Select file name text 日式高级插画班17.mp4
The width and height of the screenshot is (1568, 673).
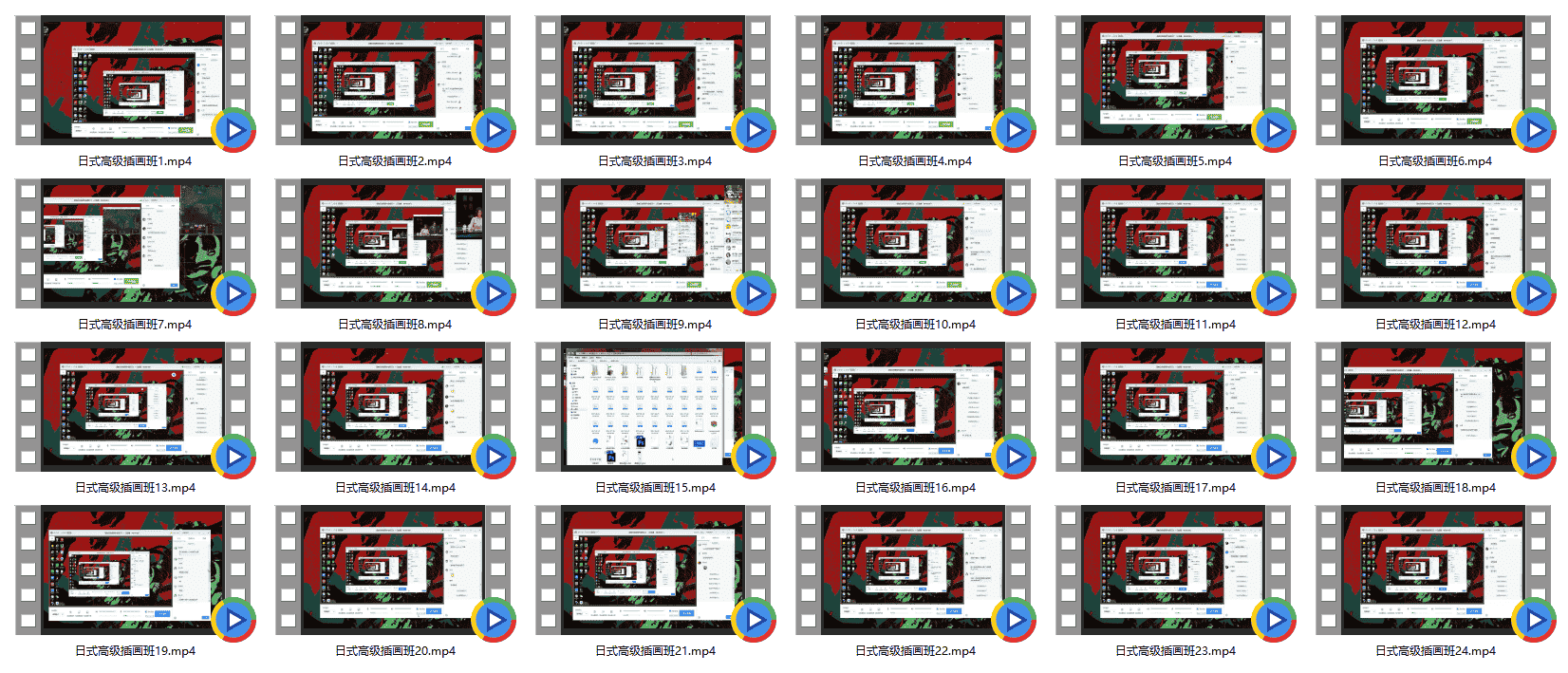1175,488
